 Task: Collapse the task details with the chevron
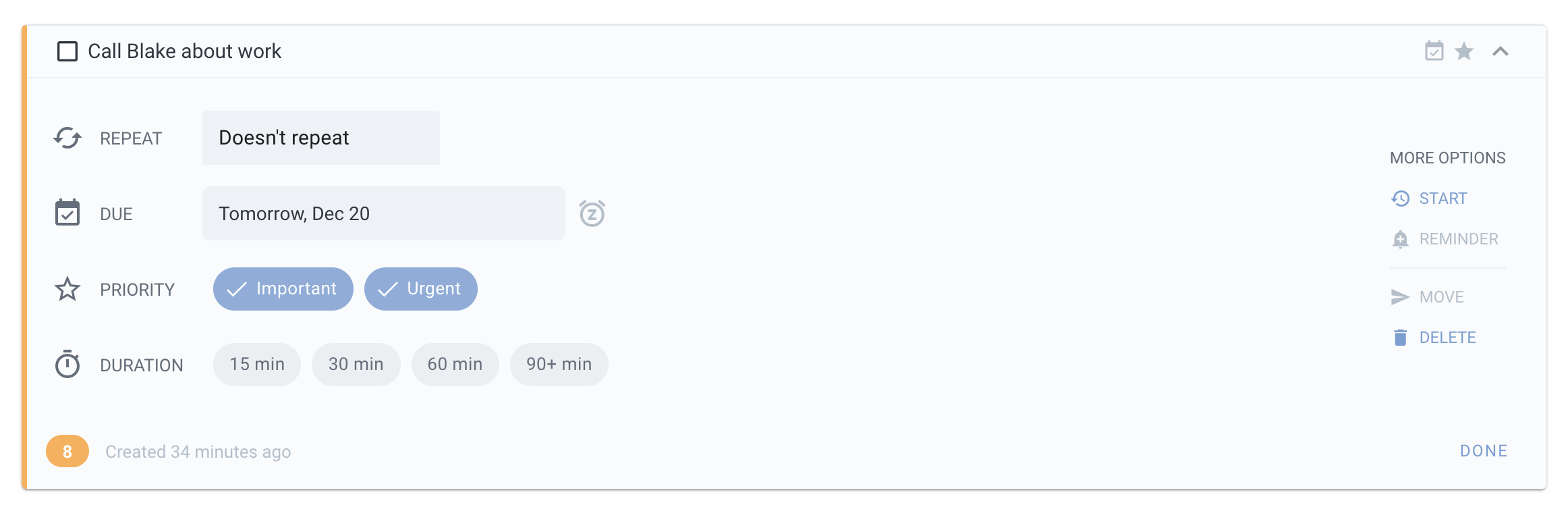click(x=1499, y=51)
